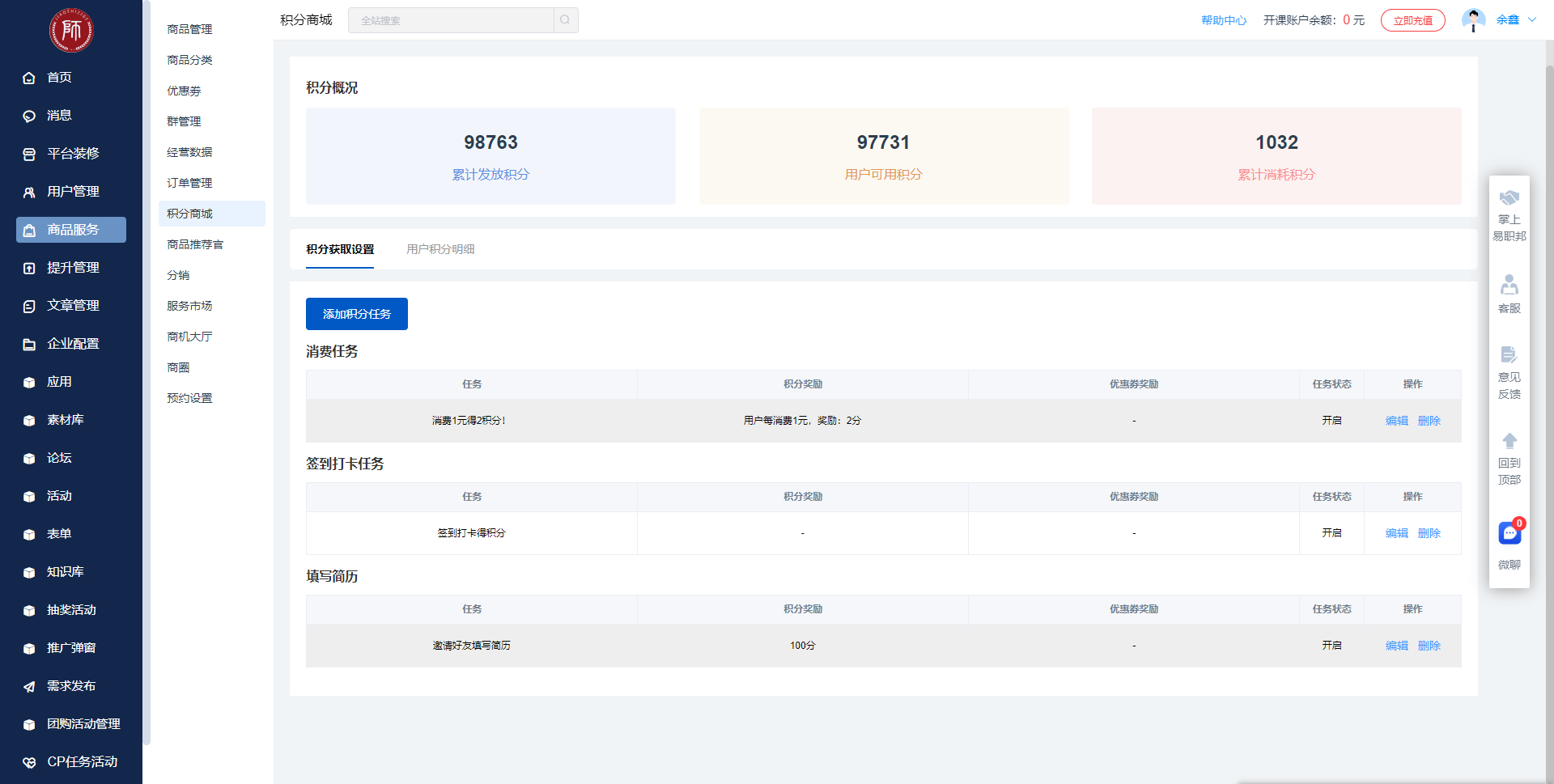Click the 掌上易职邦 handshake icon
The width and height of the screenshot is (1554, 784).
tap(1509, 198)
